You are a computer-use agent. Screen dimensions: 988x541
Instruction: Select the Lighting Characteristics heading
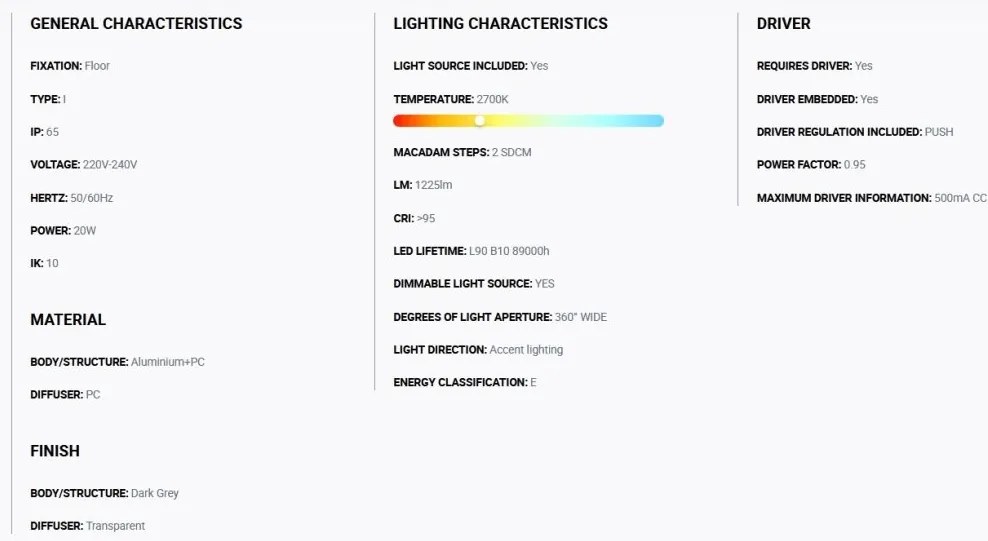pyautogui.click(x=500, y=23)
